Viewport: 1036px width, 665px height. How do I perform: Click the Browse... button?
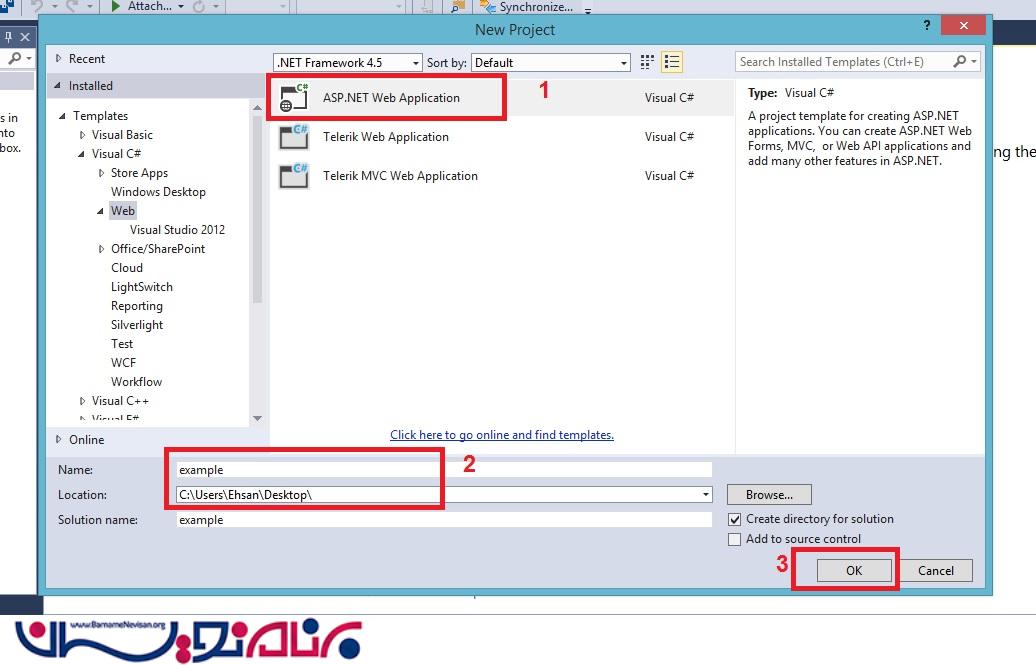click(769, 494)
